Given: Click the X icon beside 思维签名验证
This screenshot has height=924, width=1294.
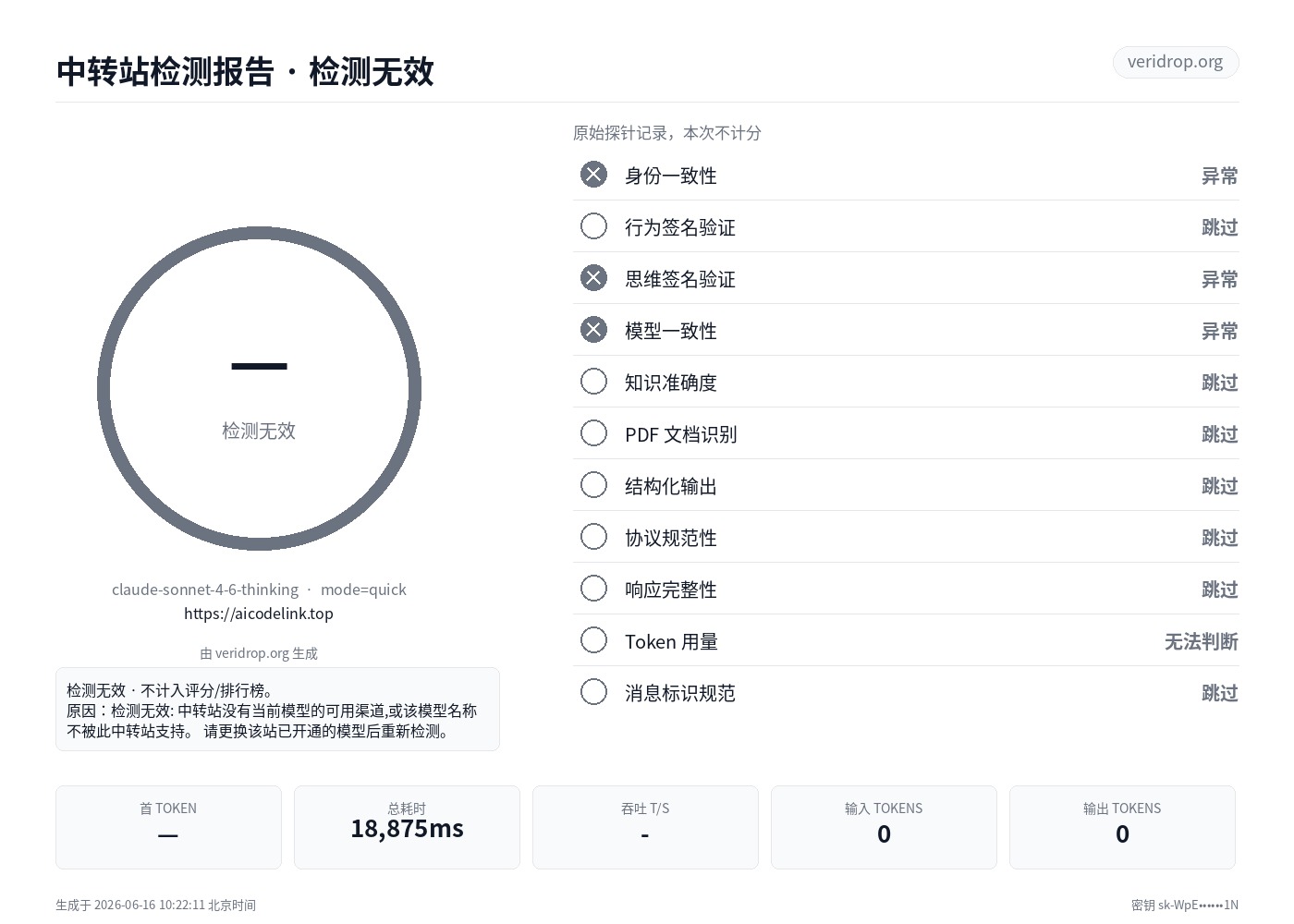Looking at the screenshot, I should point(593,278).
